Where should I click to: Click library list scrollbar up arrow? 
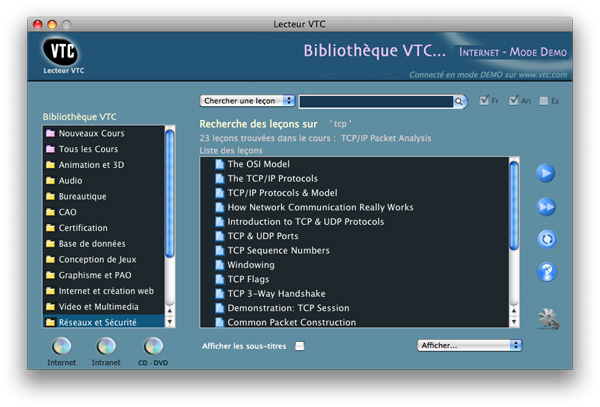pos(170,310)
